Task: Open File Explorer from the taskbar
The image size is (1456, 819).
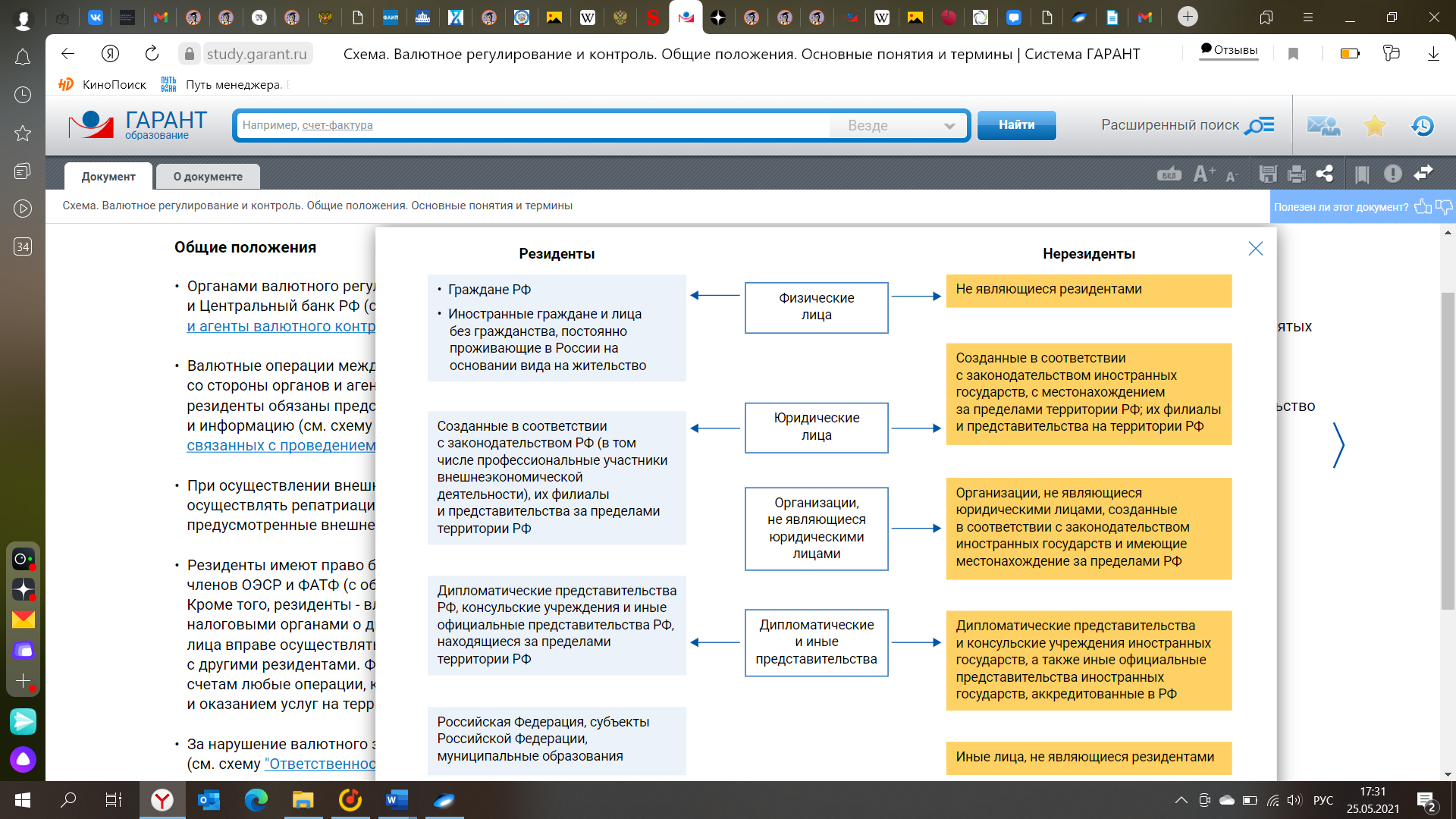Action: coord(303,800)
